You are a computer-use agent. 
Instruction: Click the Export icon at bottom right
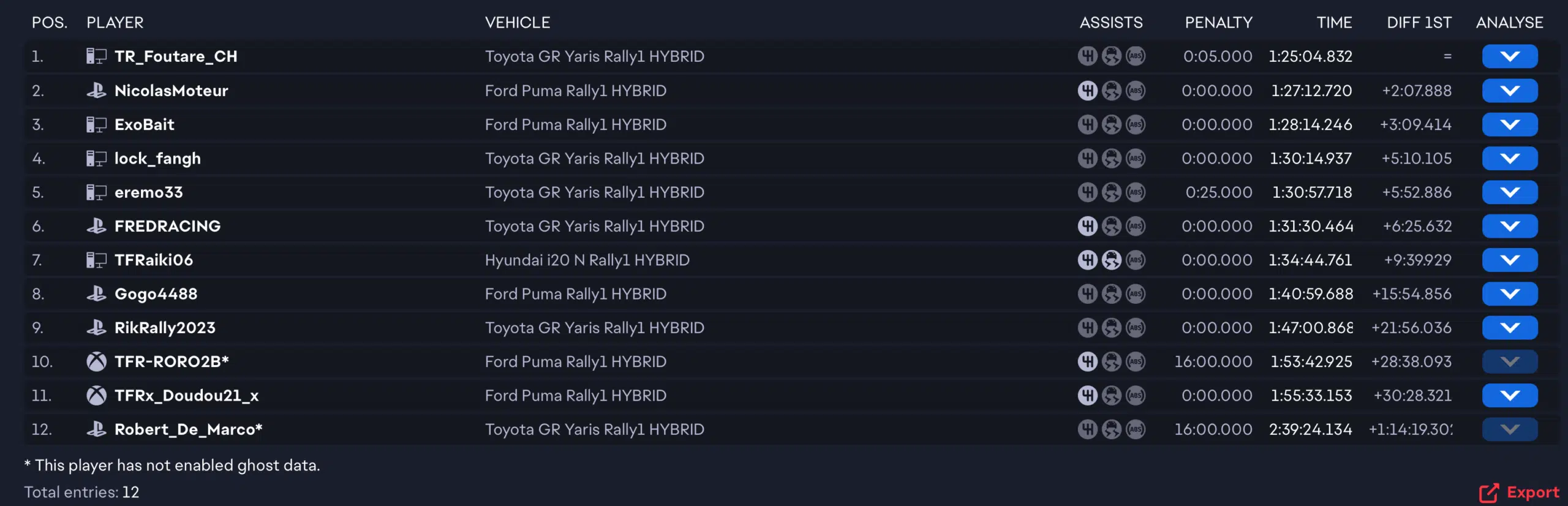pos(1489,493)
